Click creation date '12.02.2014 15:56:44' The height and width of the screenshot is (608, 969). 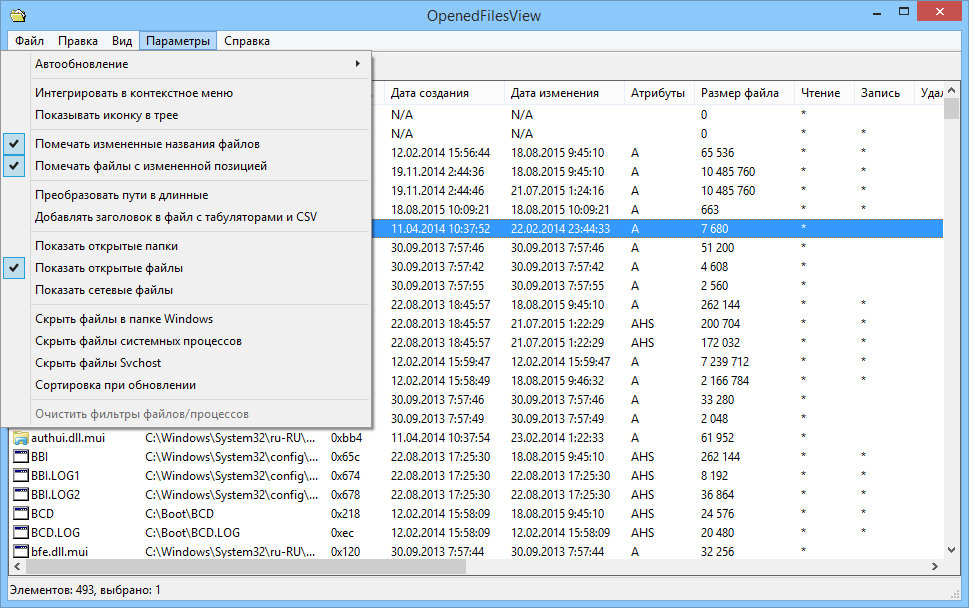(x=440, y=153)
